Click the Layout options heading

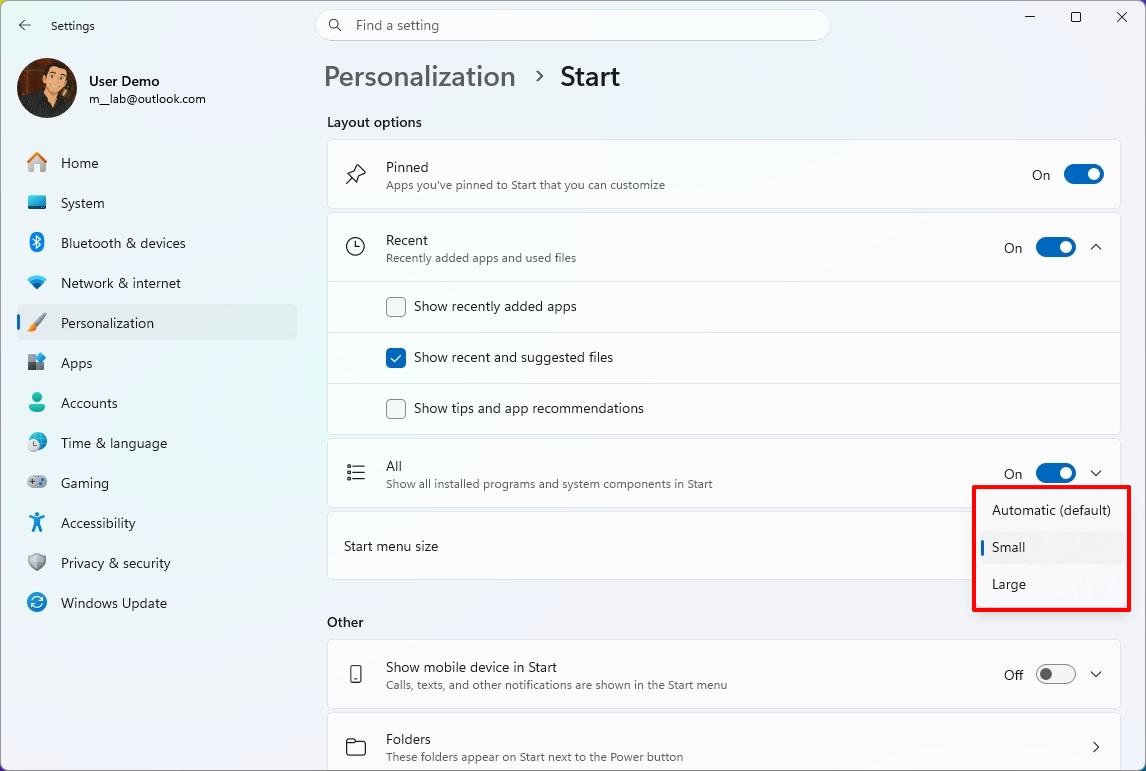click(374, 122)
